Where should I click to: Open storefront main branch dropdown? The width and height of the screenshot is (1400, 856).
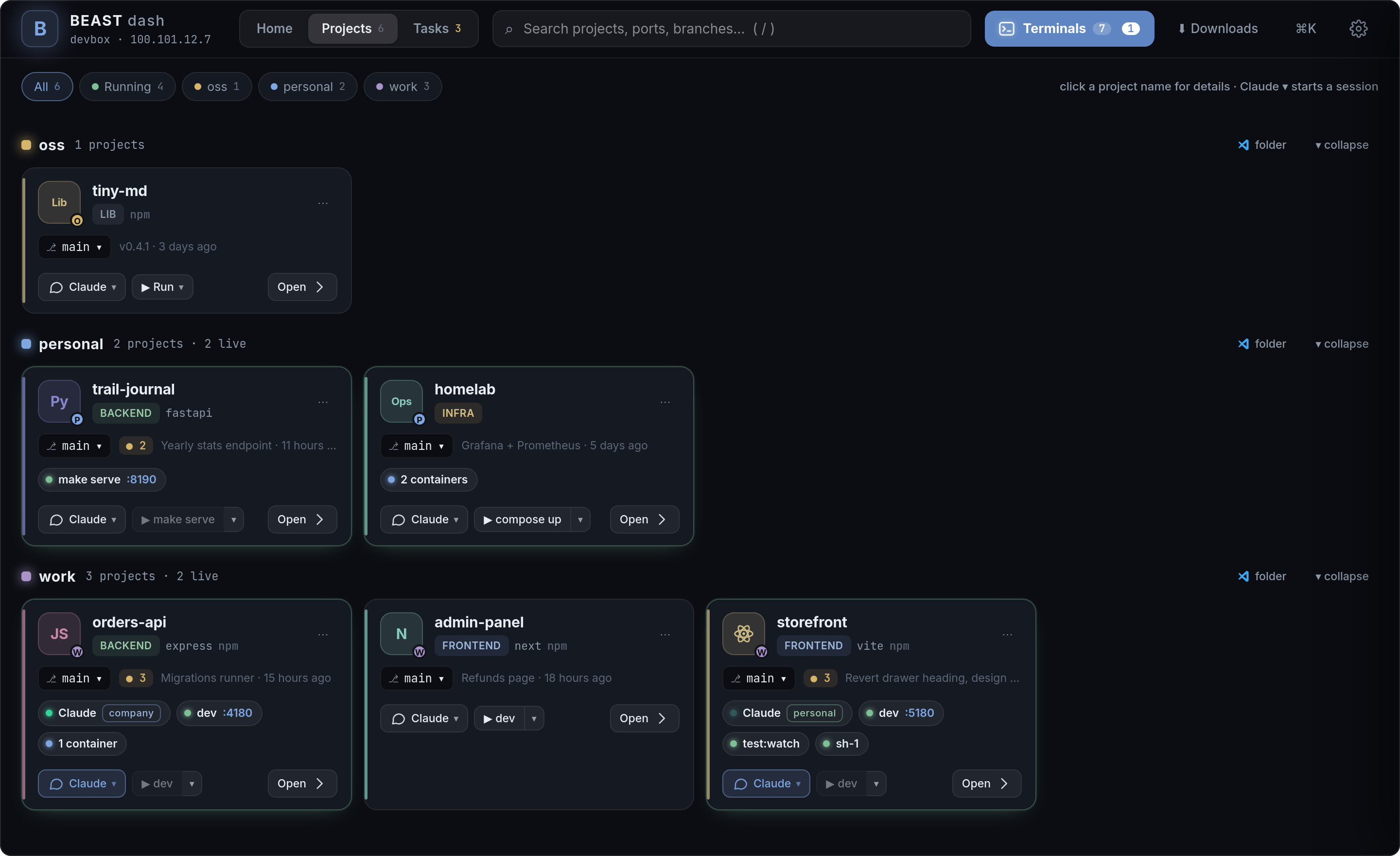coord(758,678)
